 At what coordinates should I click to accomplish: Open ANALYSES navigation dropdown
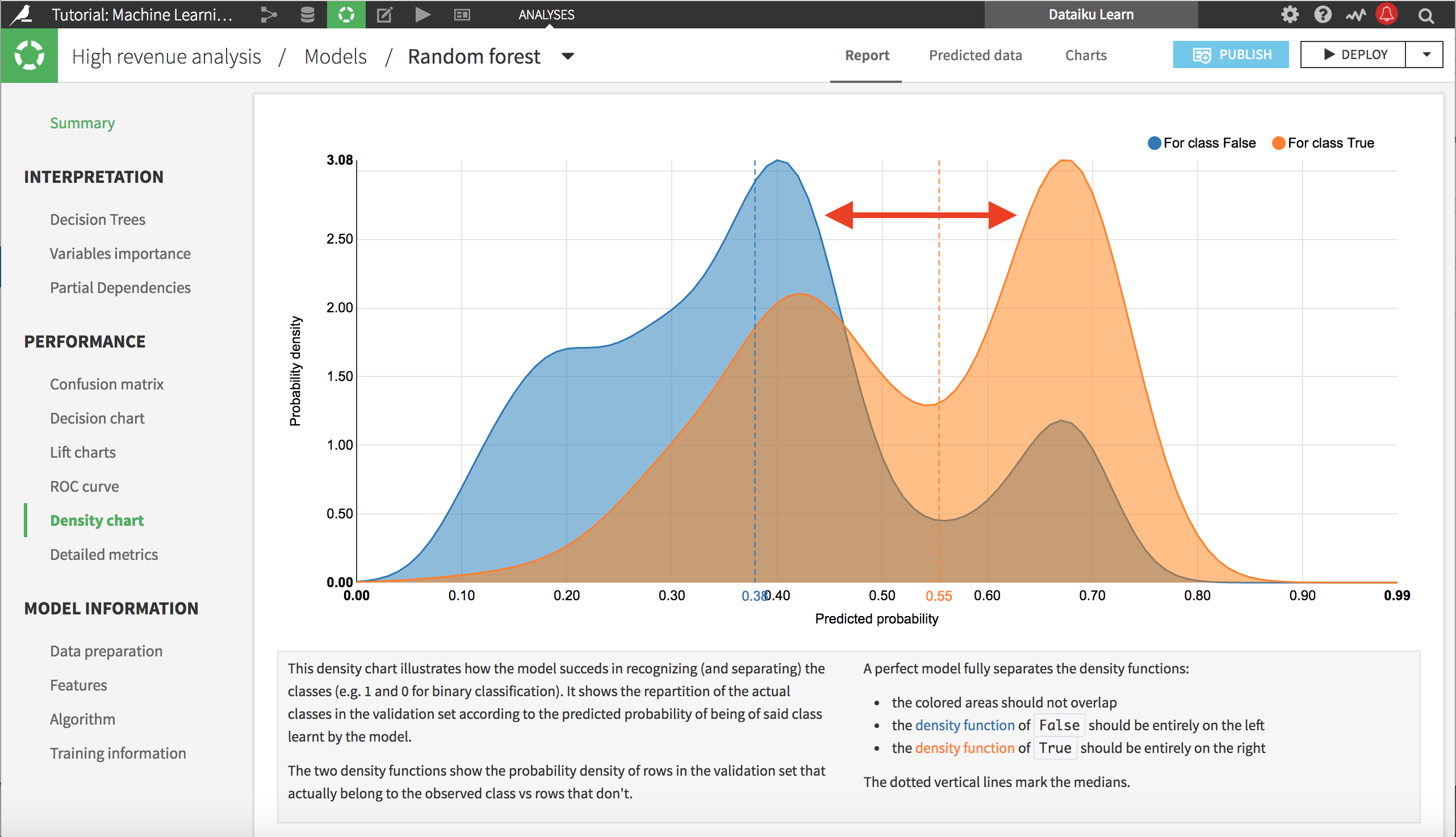point(546,15)
